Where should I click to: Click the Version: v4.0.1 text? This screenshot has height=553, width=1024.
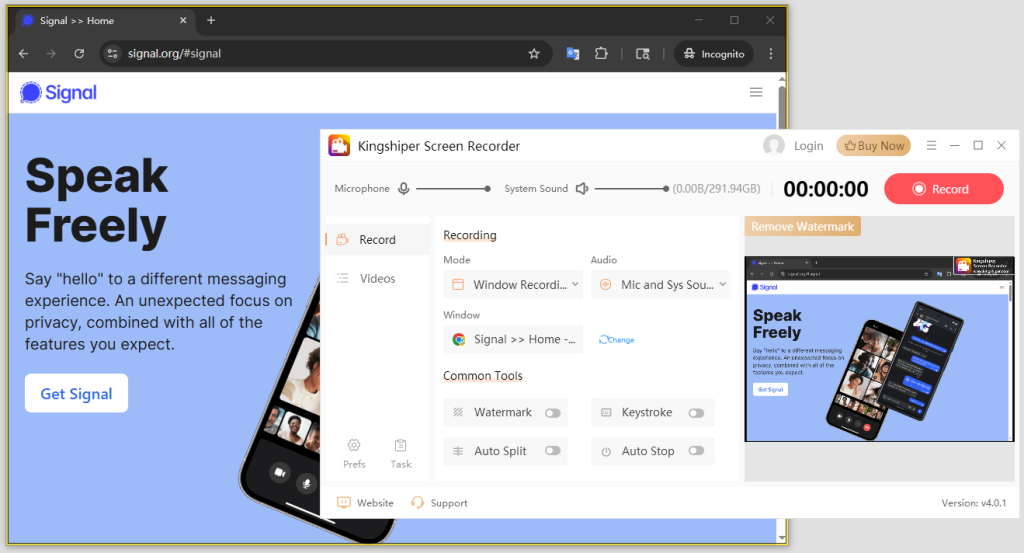(x=974, y=503)
